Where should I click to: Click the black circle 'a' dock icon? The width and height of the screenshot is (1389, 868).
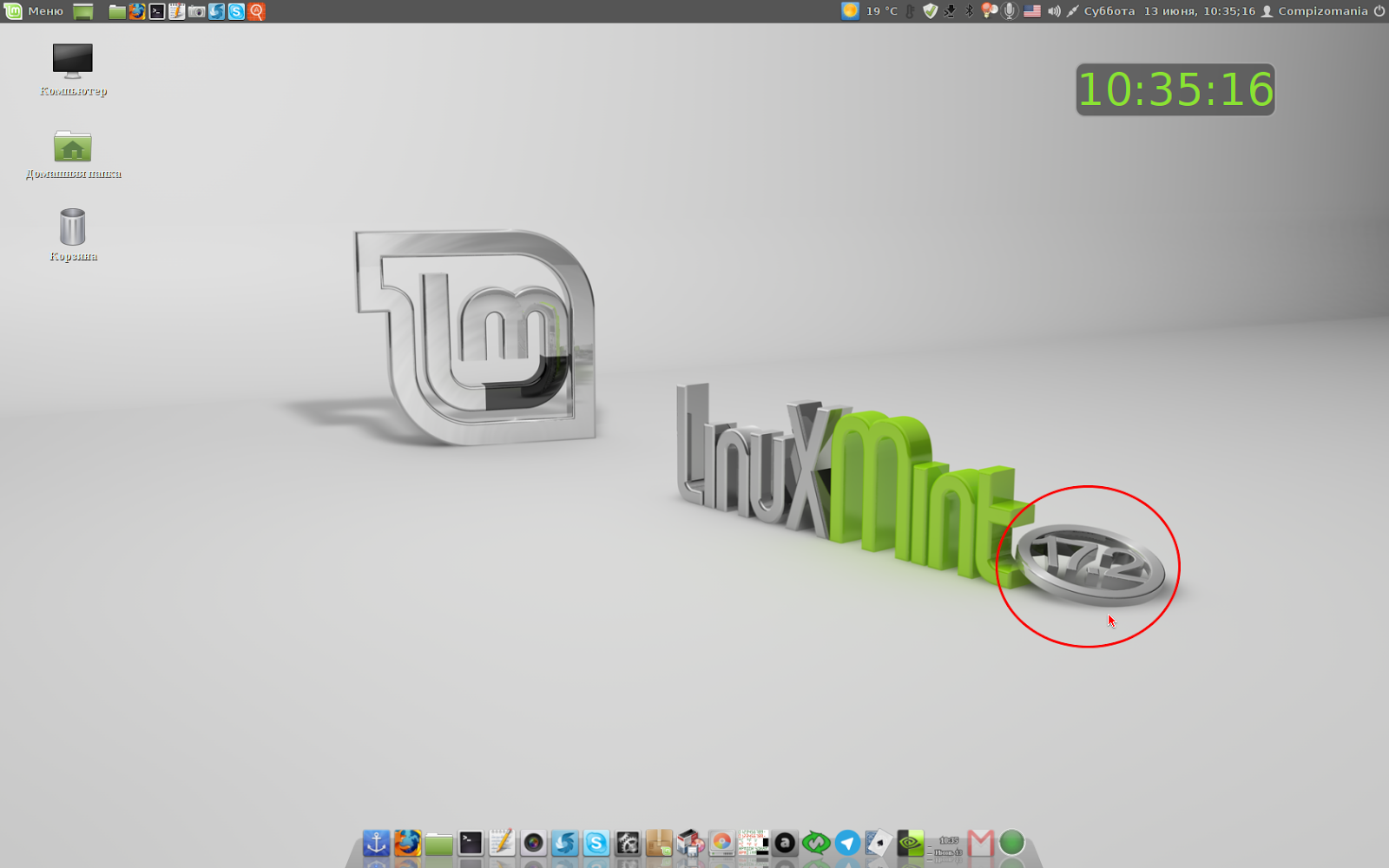pos(785,842)
